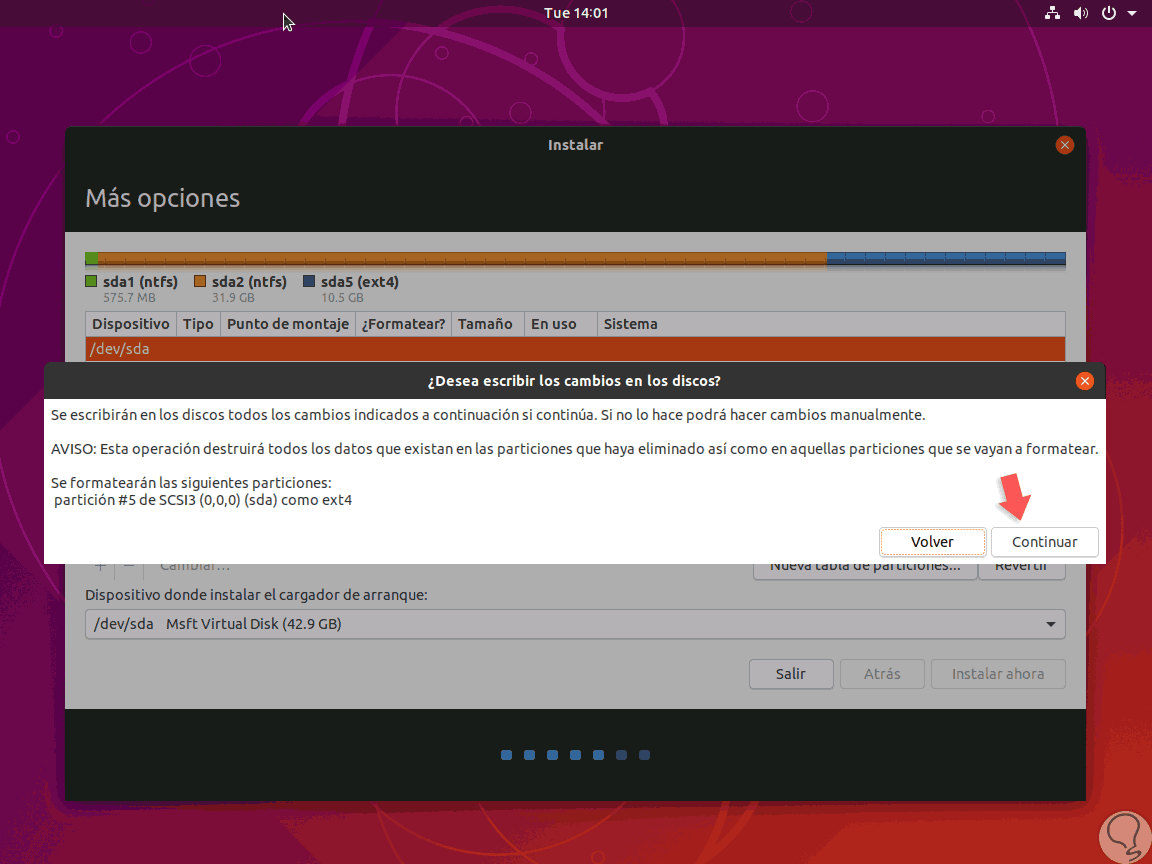1152x864 pixels.
Task: Expand the system menu arrow in top bar
Action: point(1131,13)
